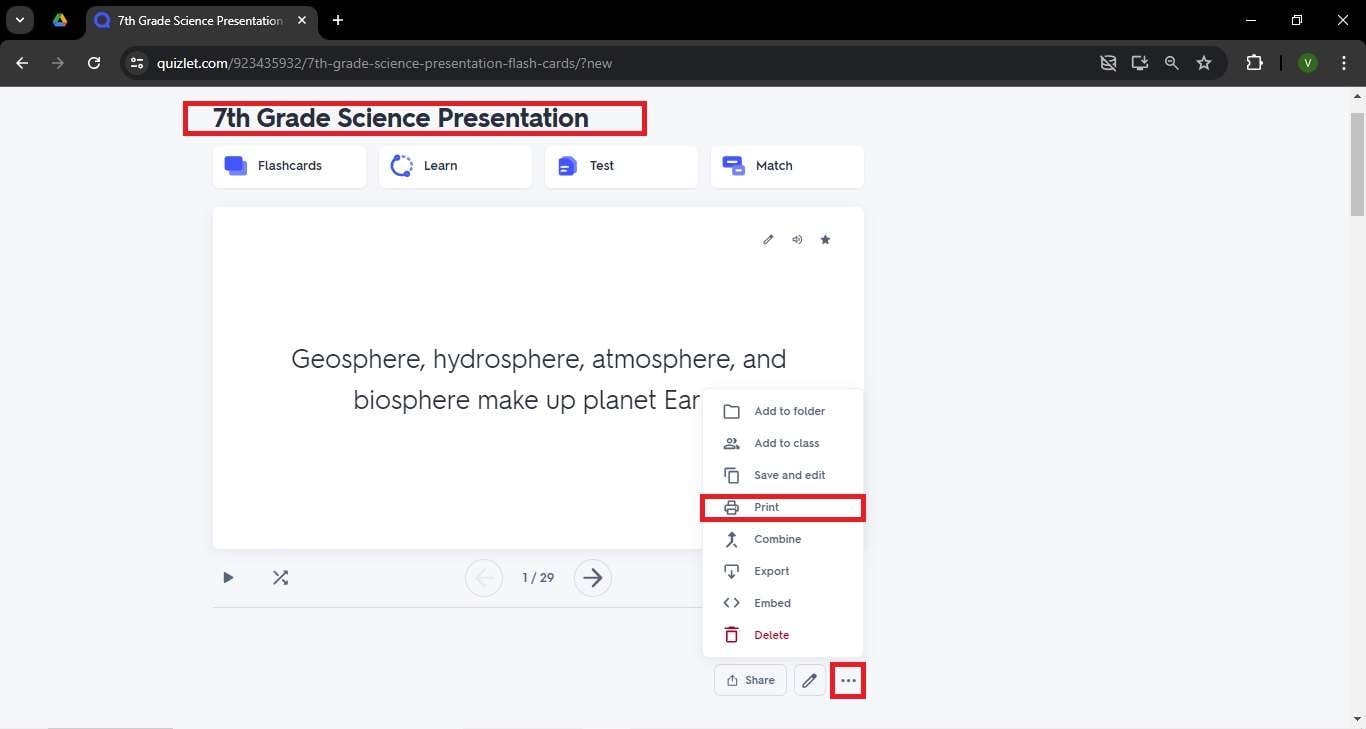The height and width of the screenshot is (729, 1366).
Task: Click the three-dot more options icon
Action: point(847,680)
